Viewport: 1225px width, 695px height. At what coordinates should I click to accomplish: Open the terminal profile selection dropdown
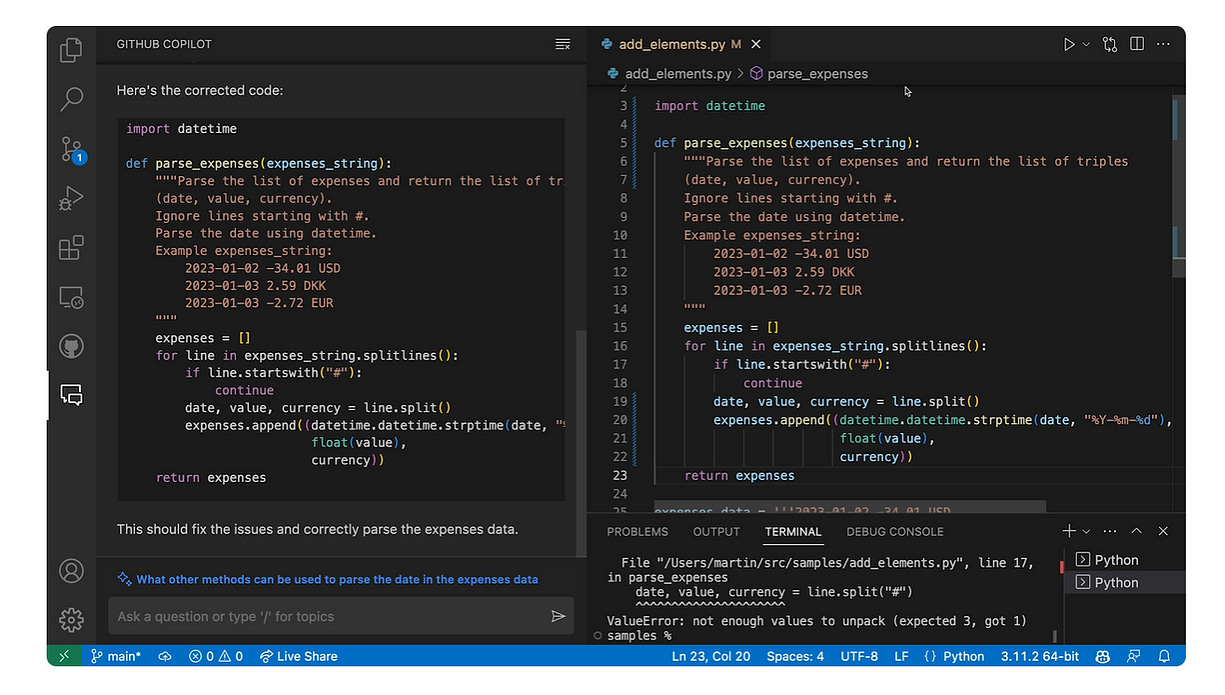pos(1086,531)
